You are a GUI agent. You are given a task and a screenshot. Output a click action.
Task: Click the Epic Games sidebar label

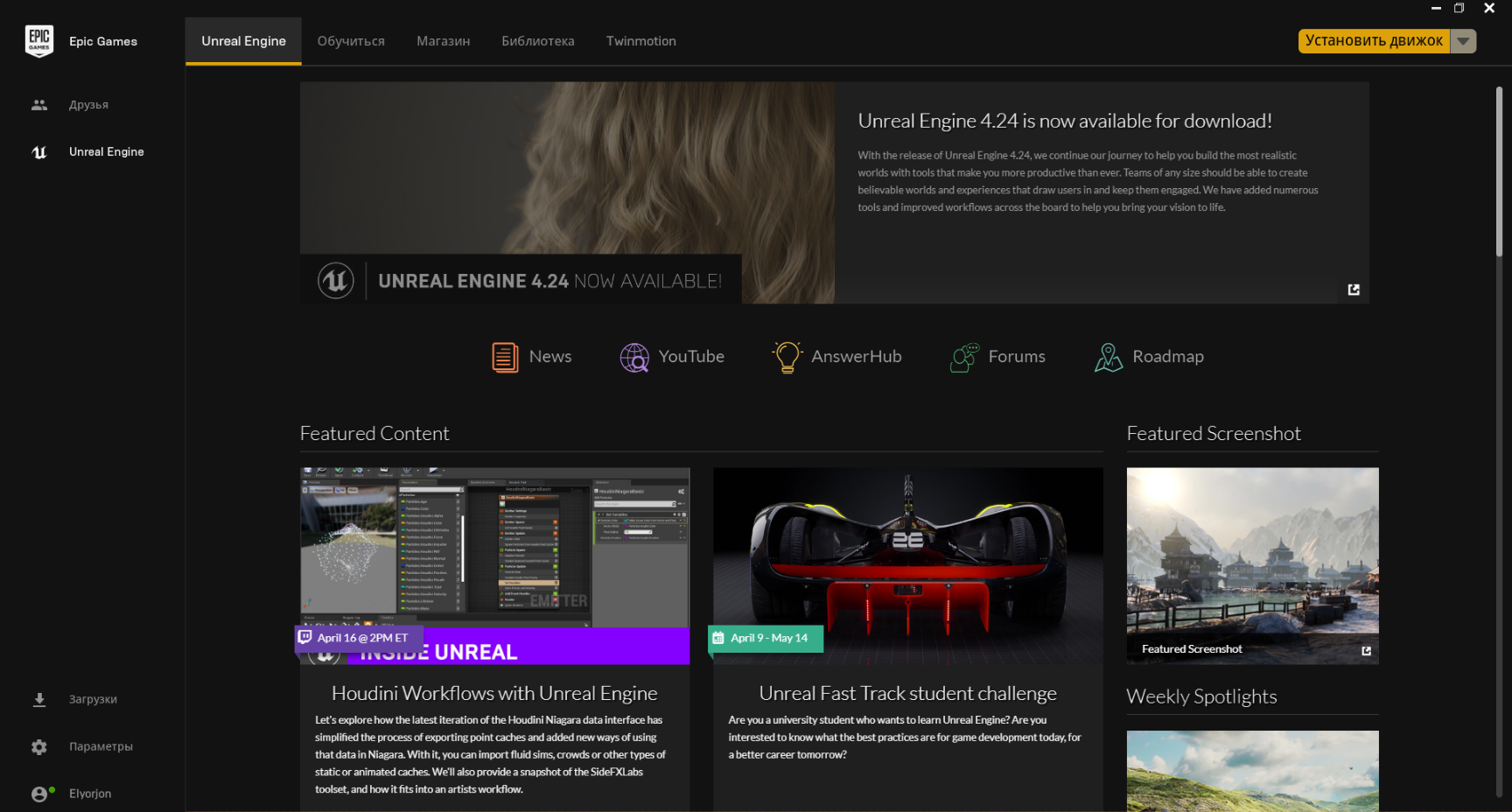pyautogui.click(x=103, y=42)
